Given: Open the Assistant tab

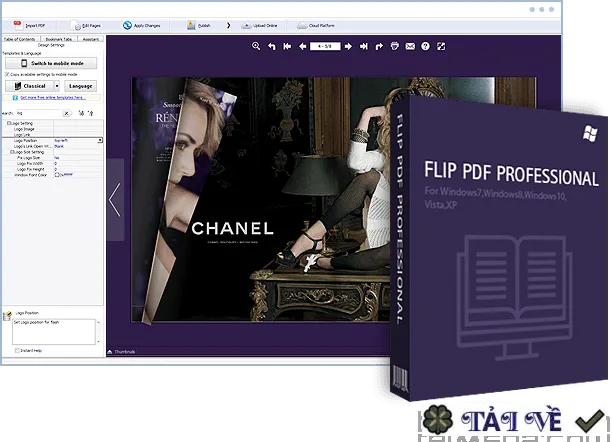Looking at the screenshot, I should coord(90,39).
